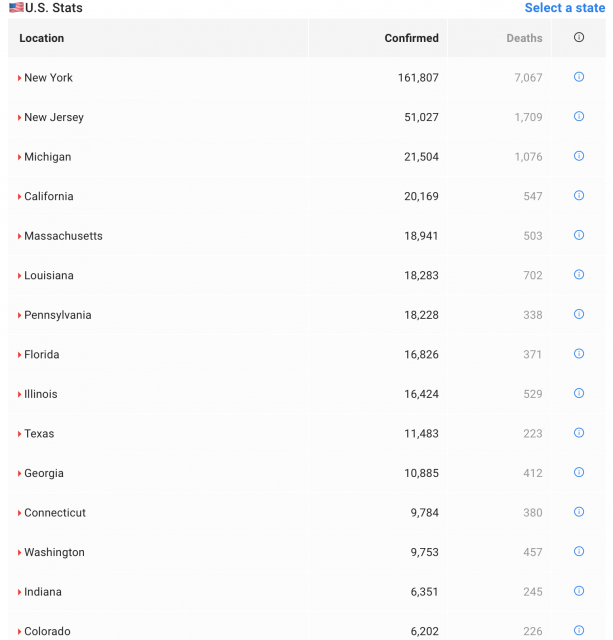Show info for California row
The image size is (613, 640).
pyautogui.click(x=579, y=196)
